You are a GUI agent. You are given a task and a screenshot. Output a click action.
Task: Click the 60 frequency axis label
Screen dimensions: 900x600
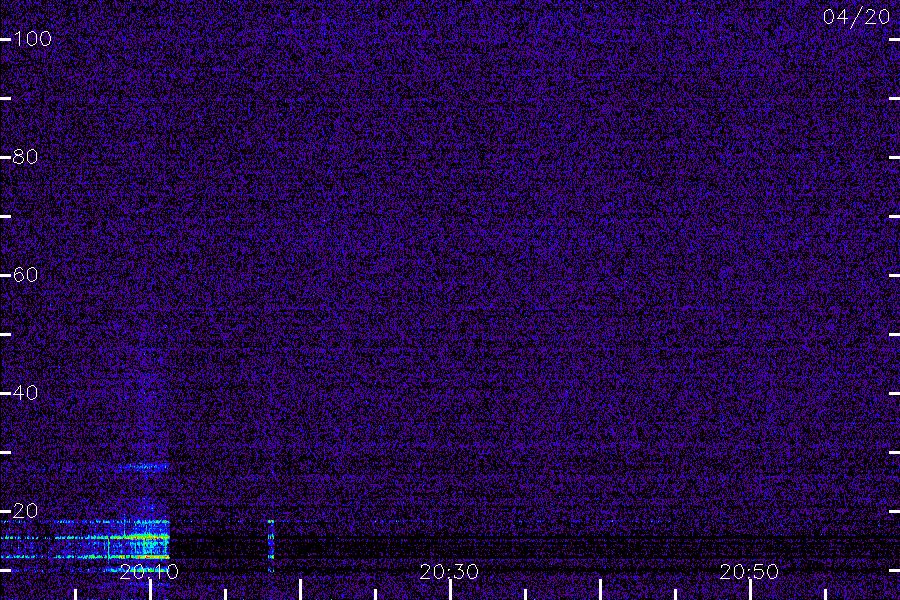25,275
